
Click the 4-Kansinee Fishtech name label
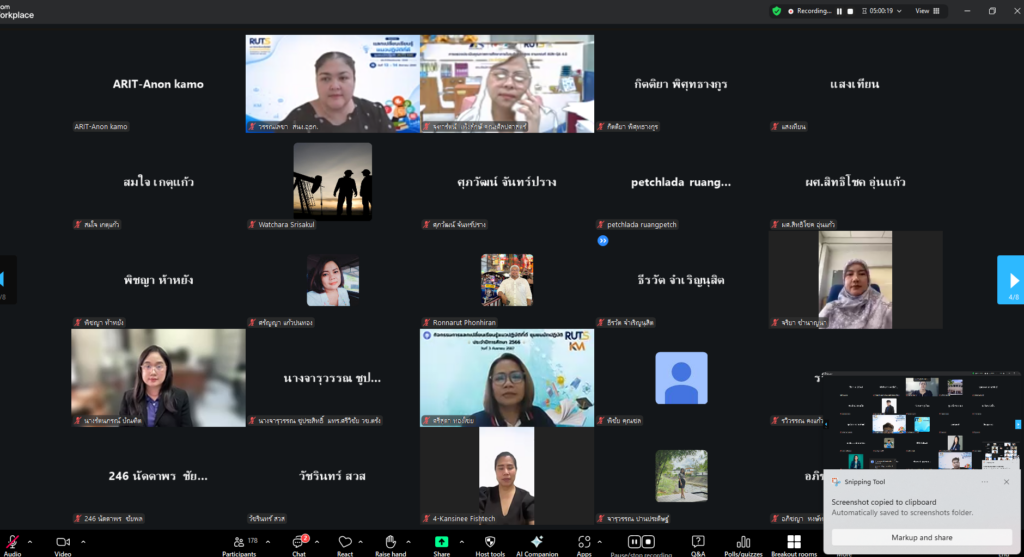tap(459, 518)
